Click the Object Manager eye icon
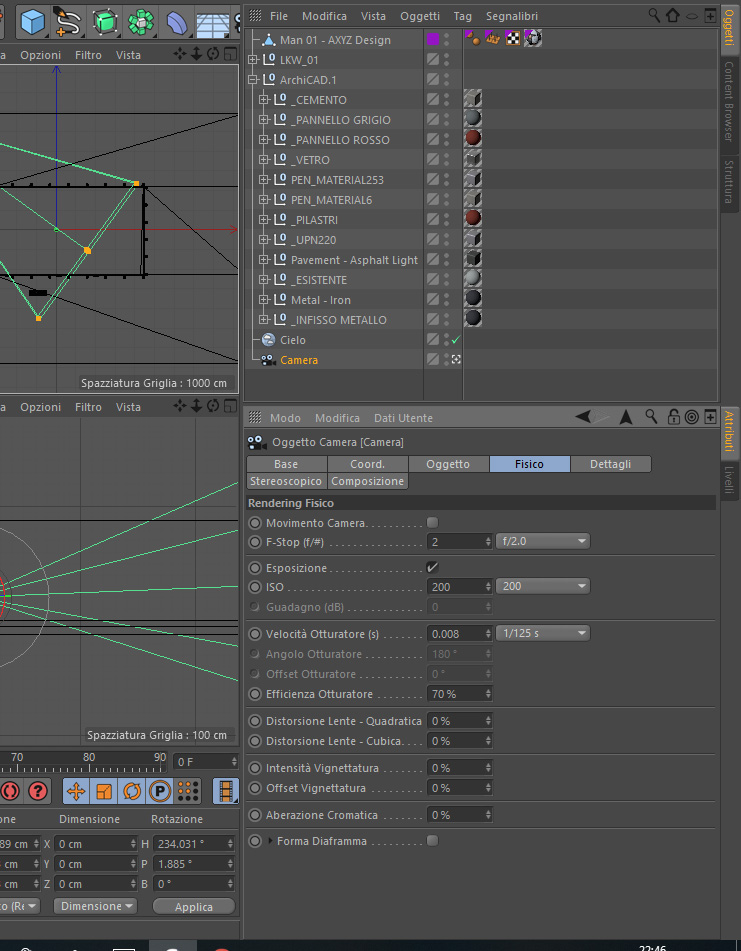The height and width of the screenshot is (951, 741). 692,16
